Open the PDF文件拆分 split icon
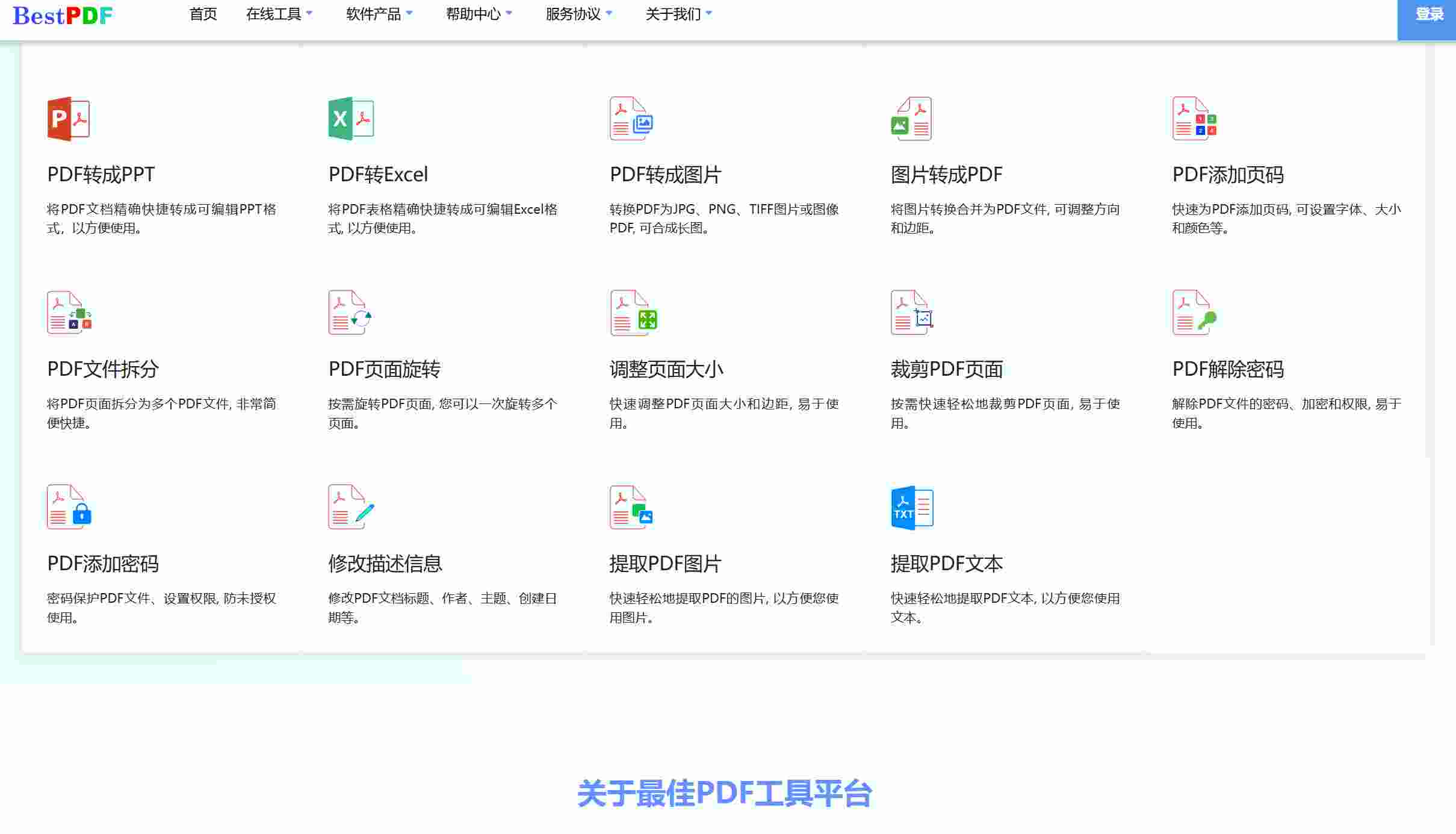The width and height of the screenshot is (1456, 834). click(68, 314)
